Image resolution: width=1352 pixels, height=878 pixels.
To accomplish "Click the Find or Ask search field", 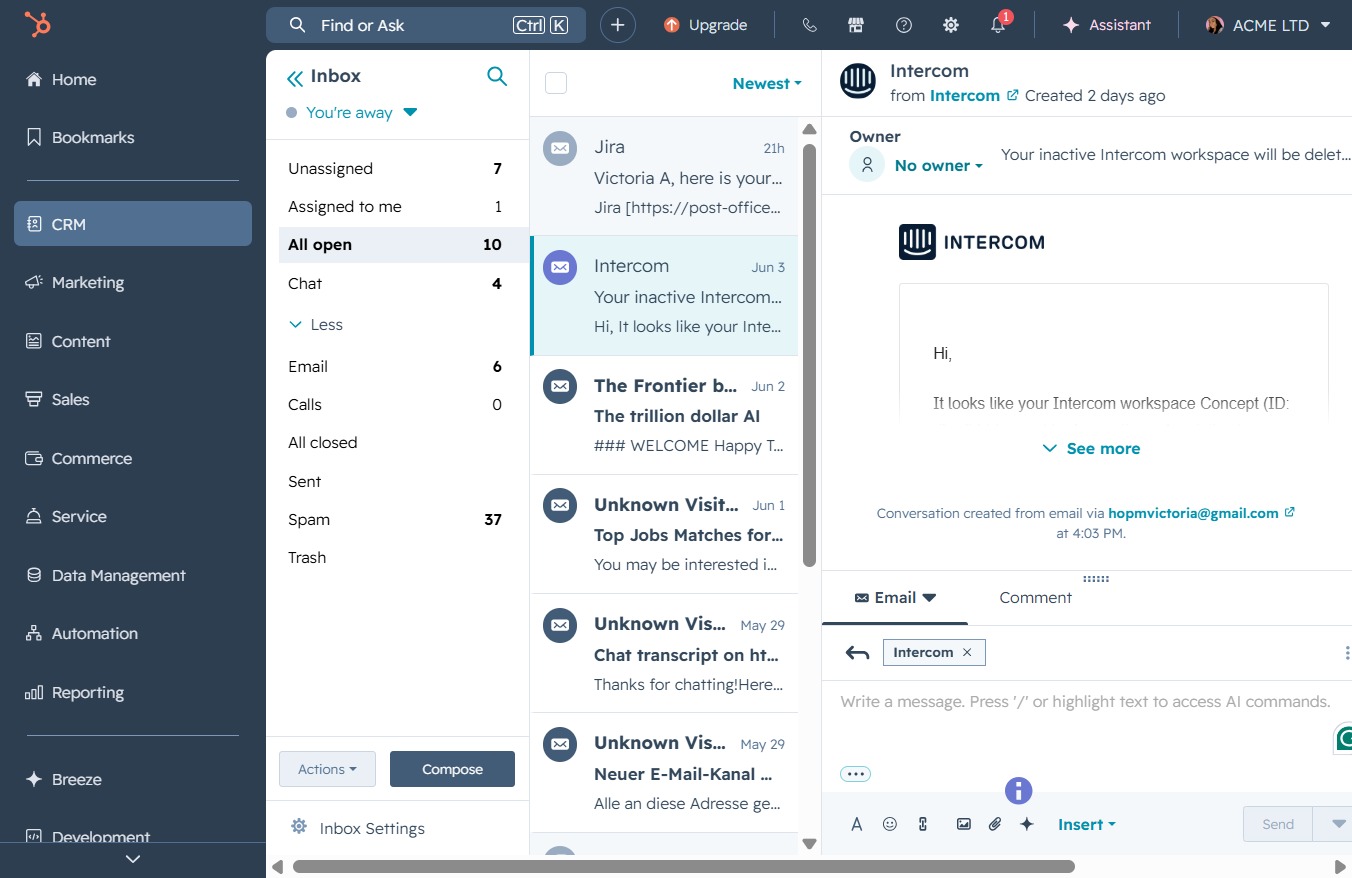I will point(425,25).
